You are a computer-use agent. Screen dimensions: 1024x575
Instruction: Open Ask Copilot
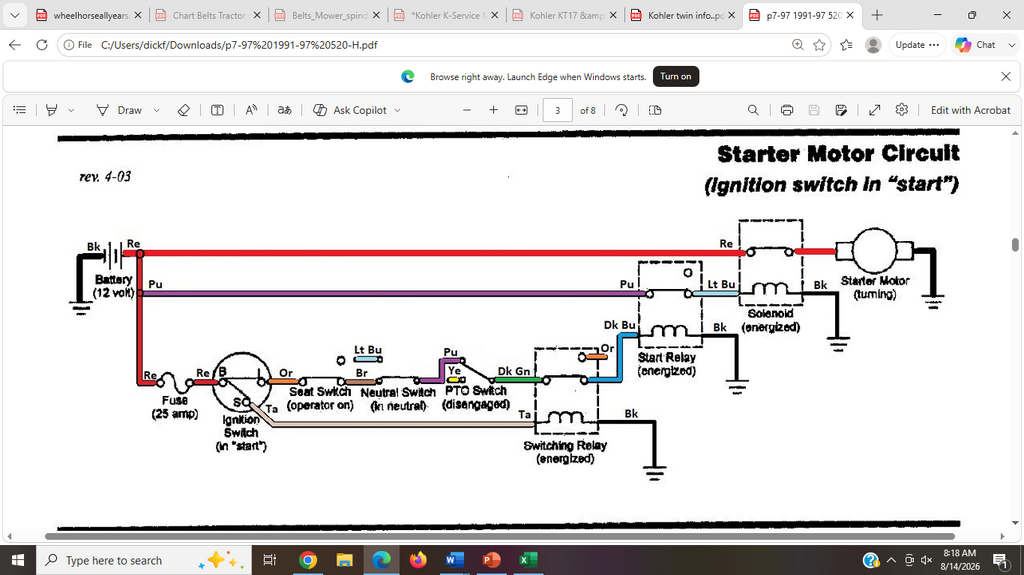[351, 110]
